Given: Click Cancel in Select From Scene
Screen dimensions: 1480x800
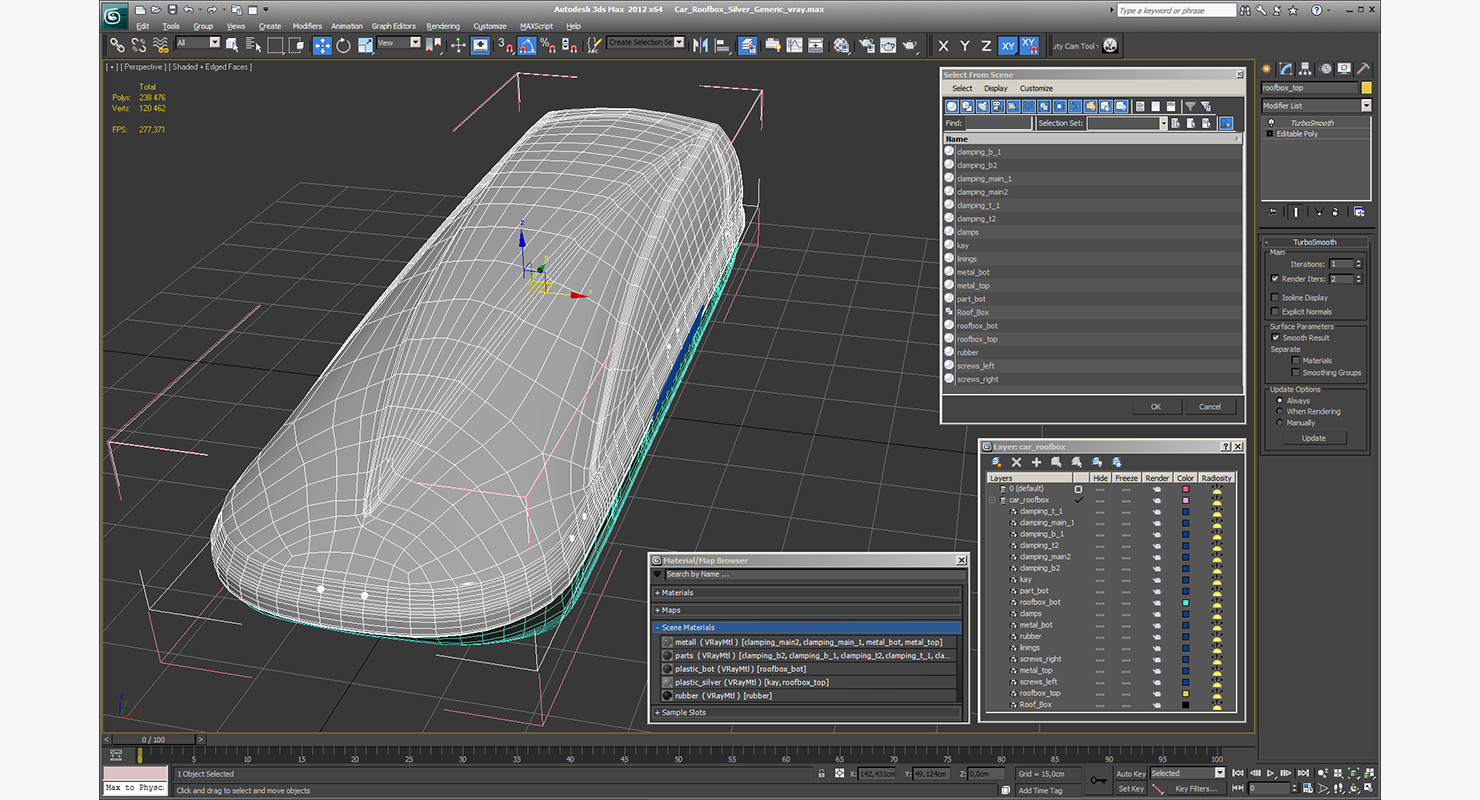Looking at the screenshot, I should 1210,406.
